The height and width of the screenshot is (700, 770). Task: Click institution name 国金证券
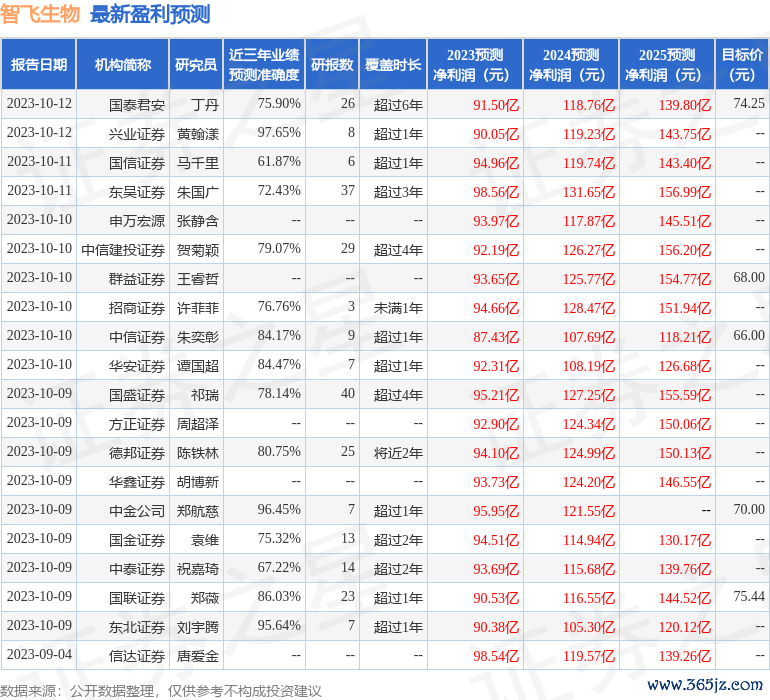click(137, 540)
